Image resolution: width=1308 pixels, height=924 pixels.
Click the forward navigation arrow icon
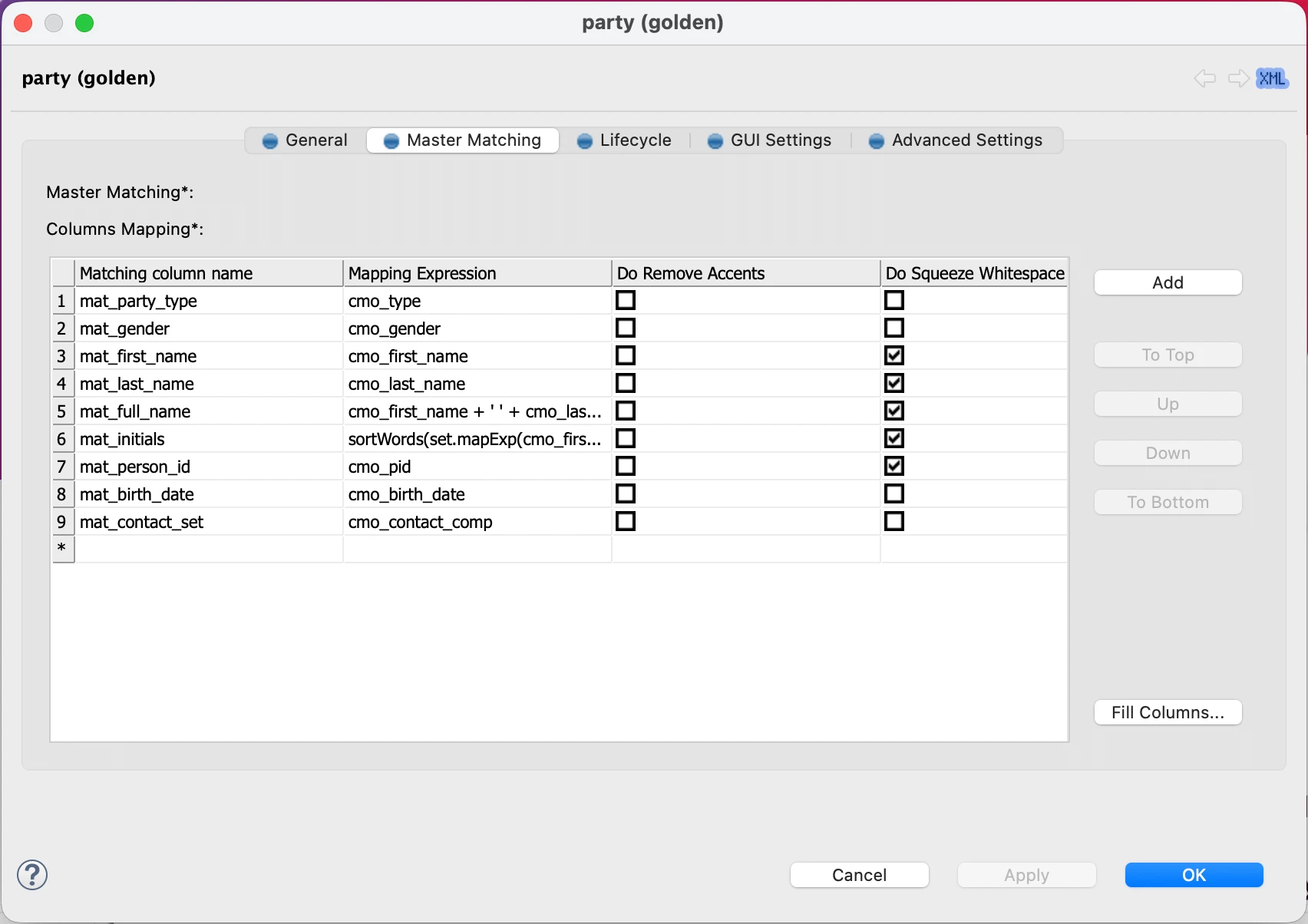[x=1238, y=78]
